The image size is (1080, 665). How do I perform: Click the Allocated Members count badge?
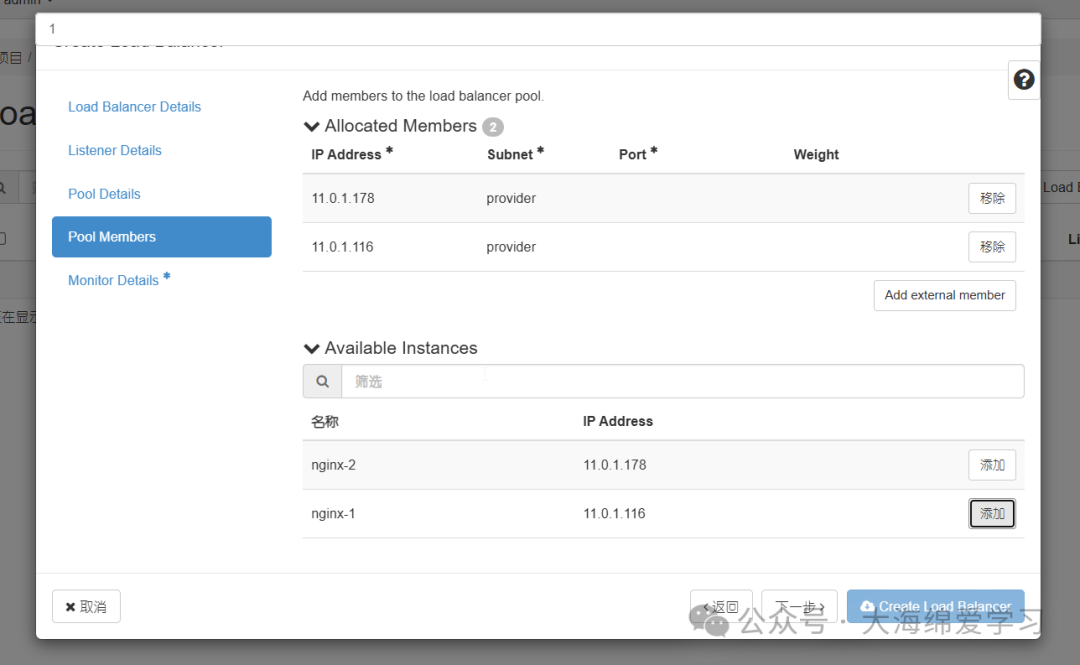point(492,127)
